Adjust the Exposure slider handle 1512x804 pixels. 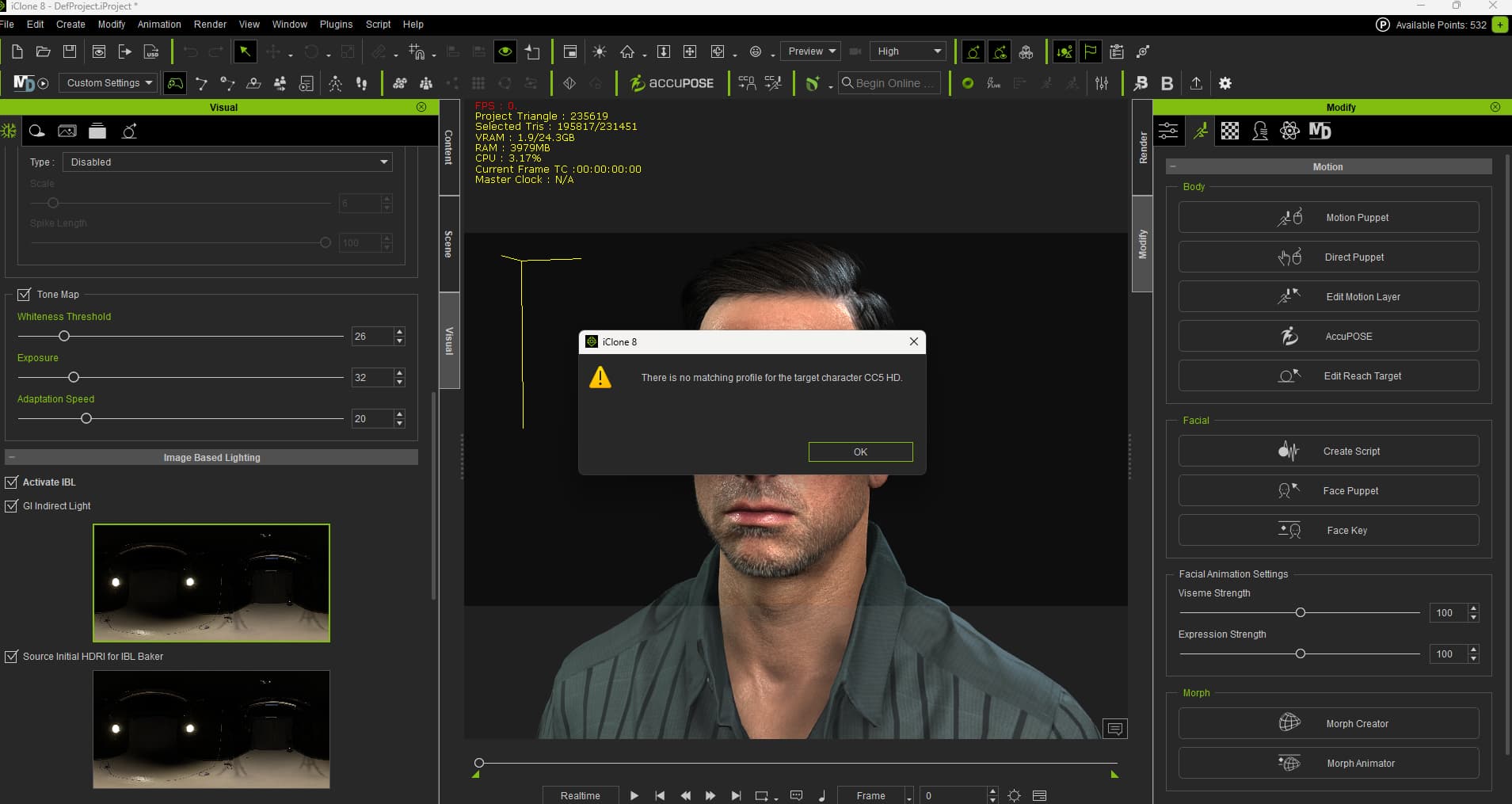point(74,377)
